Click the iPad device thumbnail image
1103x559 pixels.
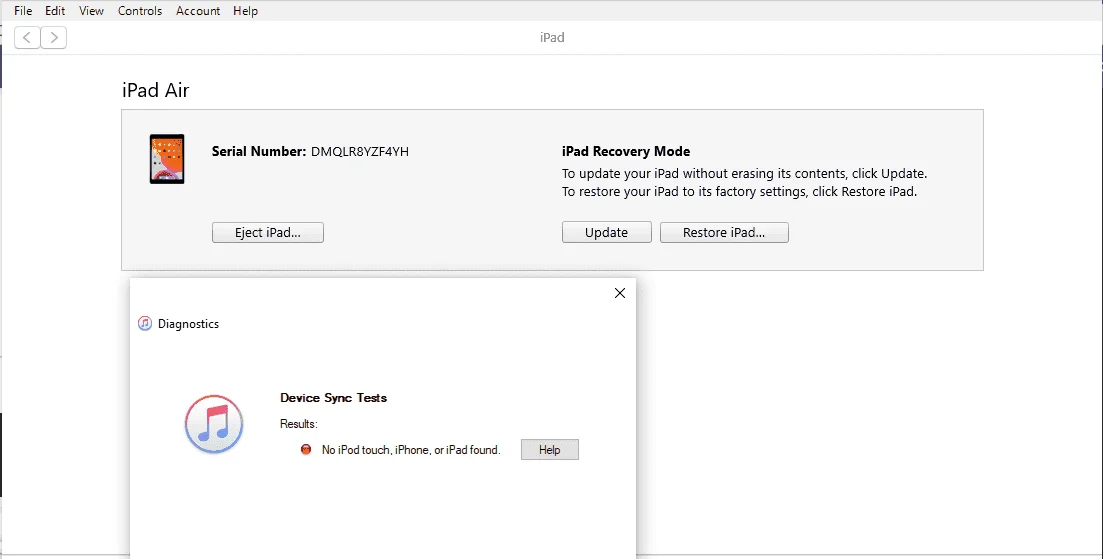coord(167,159)
